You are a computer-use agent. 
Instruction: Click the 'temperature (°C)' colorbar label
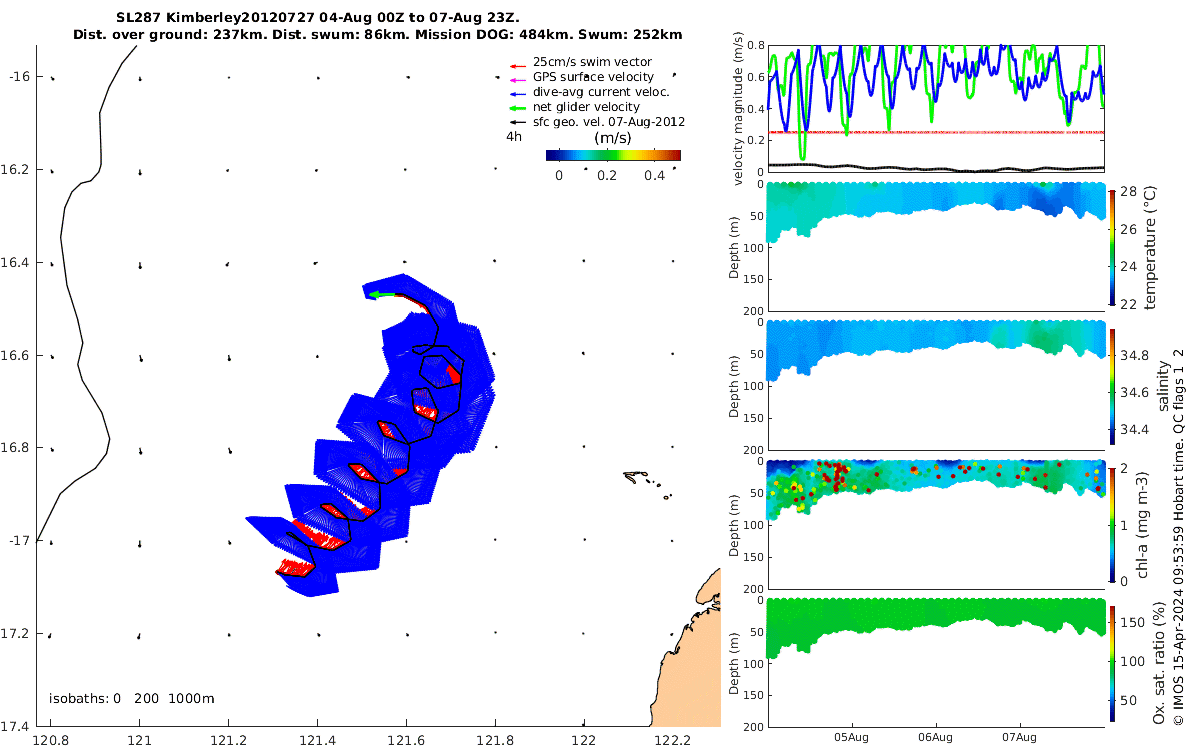coord(1150,247)
